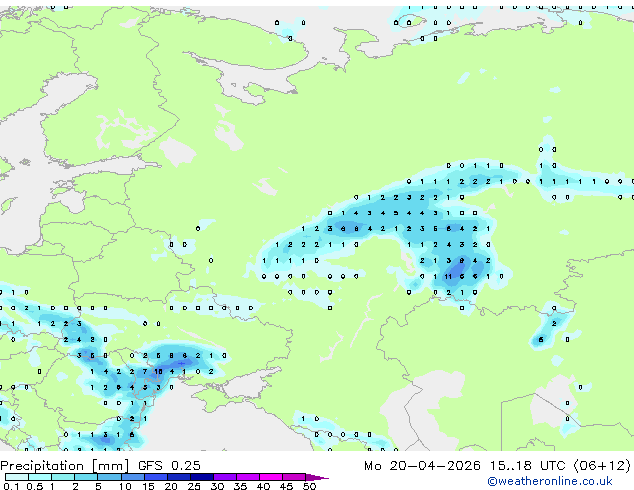Select the 0.5–1 mm legend color swatch

point(40,477)
